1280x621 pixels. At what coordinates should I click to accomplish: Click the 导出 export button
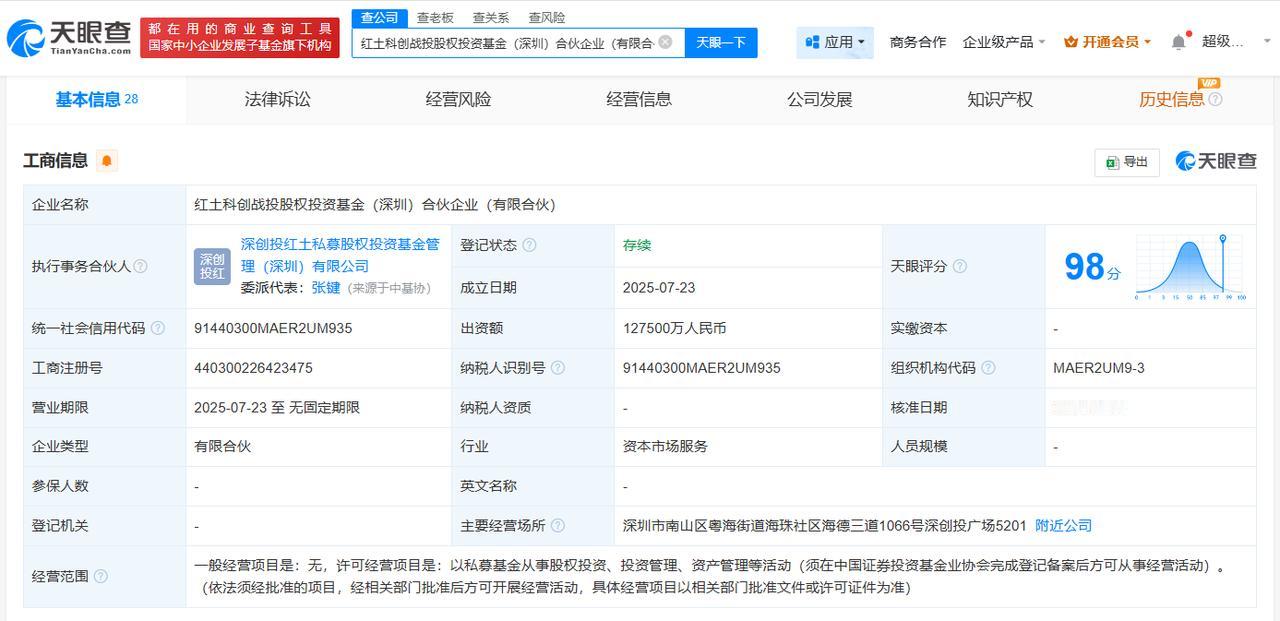click(1127, 162)
